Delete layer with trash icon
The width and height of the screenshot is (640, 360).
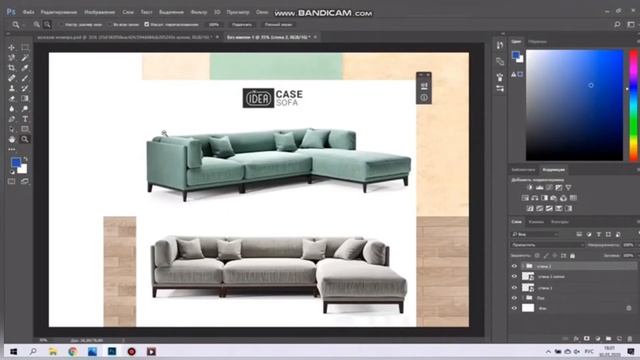click(x=630, y=338)
